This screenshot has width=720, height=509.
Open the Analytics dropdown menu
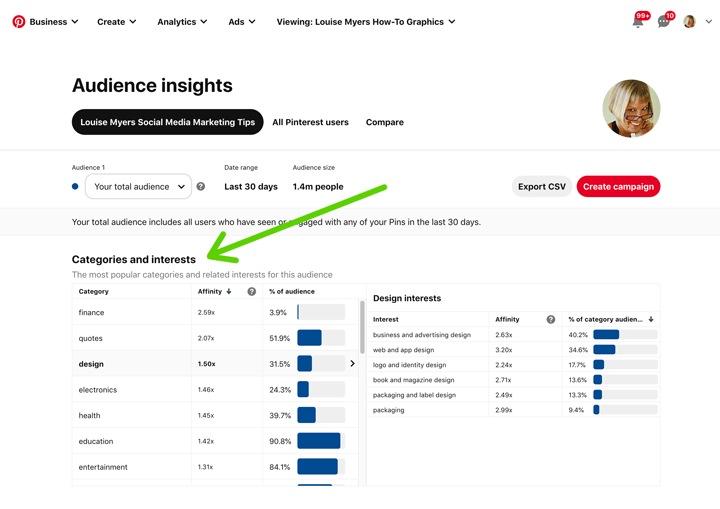182,22
